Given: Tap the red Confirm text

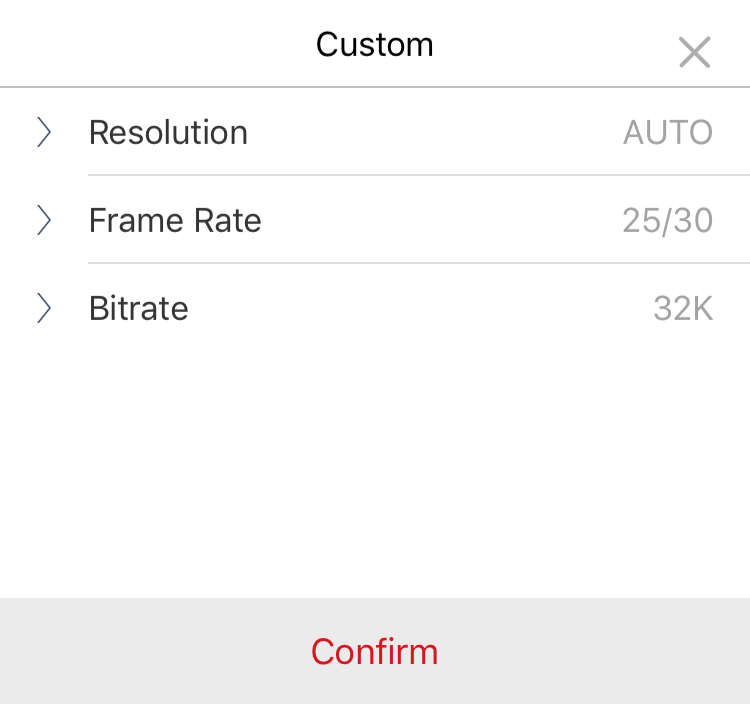Looking at the screenshot, I should click(375, 652).
